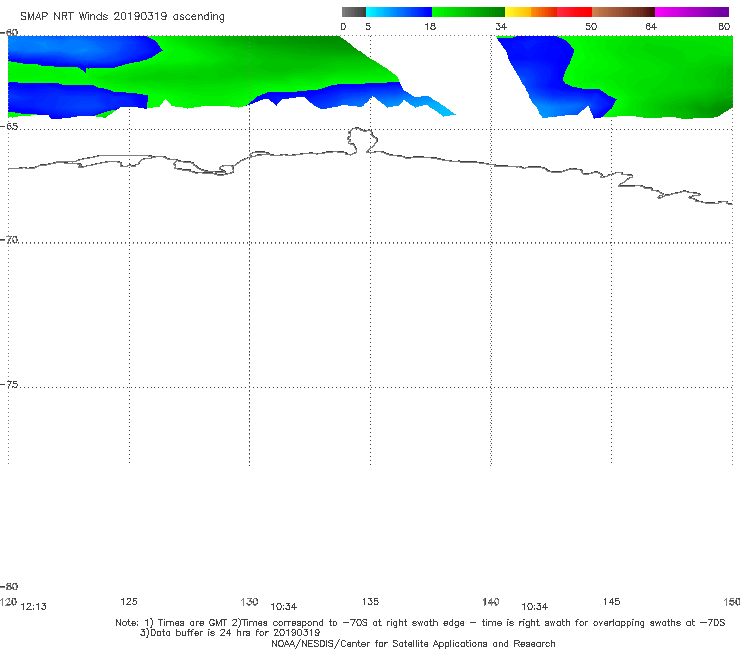Viewport: 740px width, 650px height.
Task: Select the yellow-orange segment of the color bar
Action: coord(530,12)
